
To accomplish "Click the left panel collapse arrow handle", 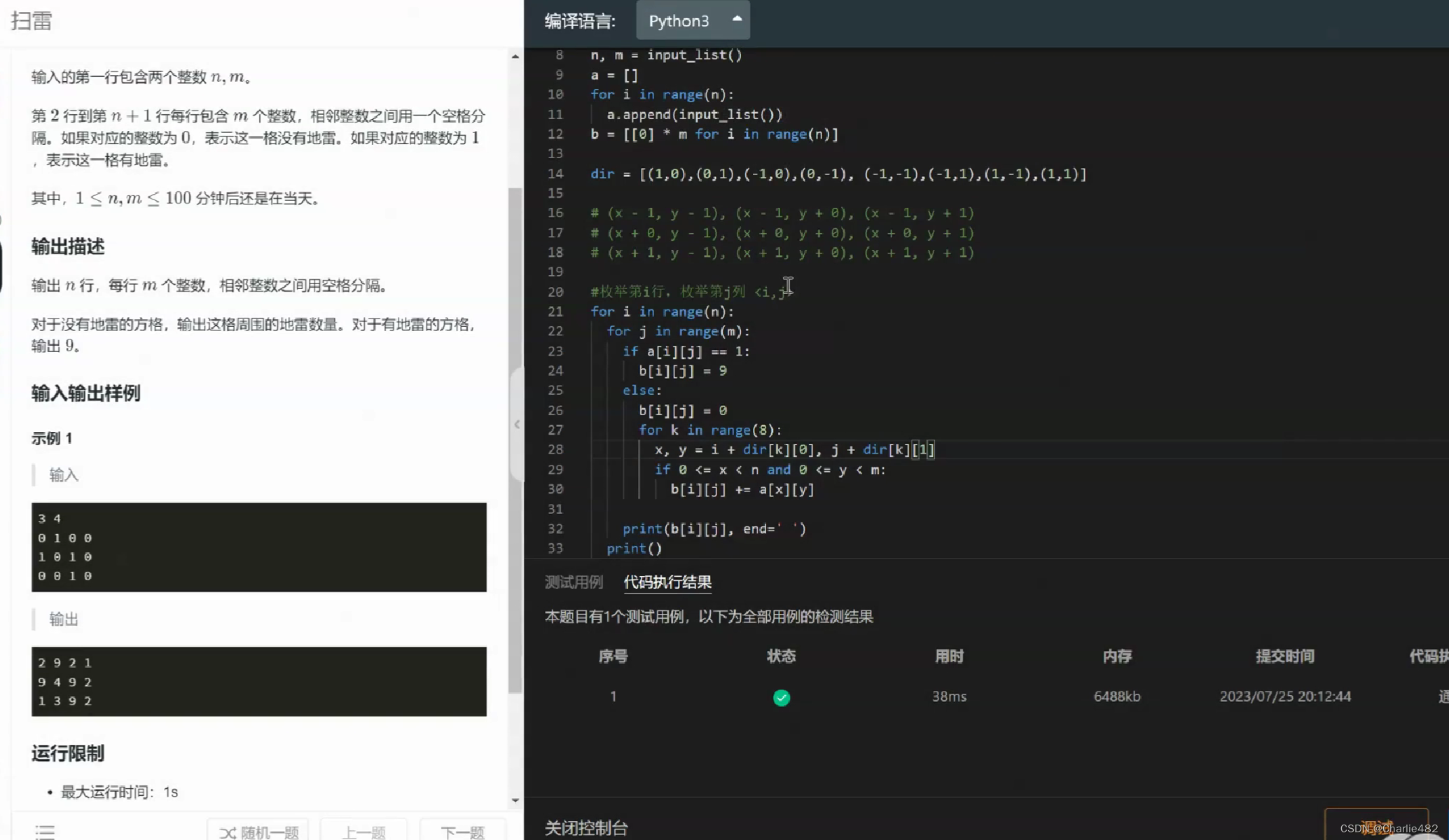I will coord(517,424).
